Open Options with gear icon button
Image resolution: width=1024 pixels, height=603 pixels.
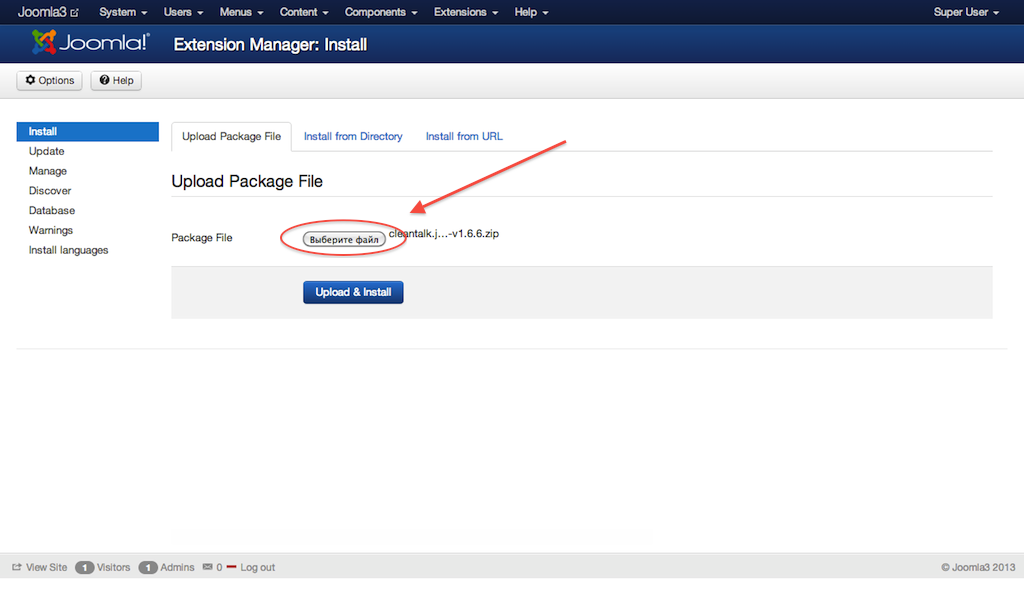(49, 80)
